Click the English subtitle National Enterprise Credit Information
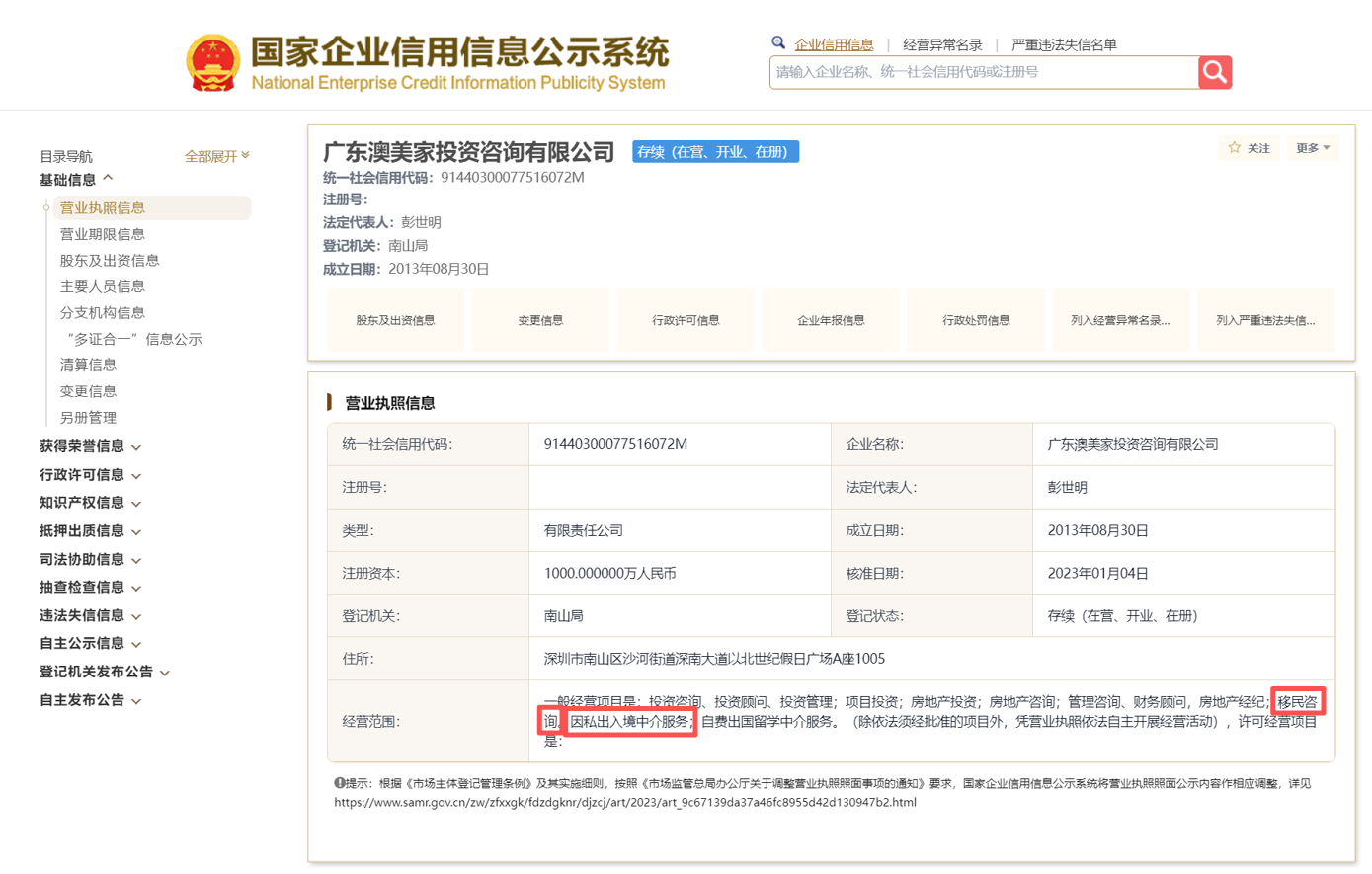 (458, 83)
